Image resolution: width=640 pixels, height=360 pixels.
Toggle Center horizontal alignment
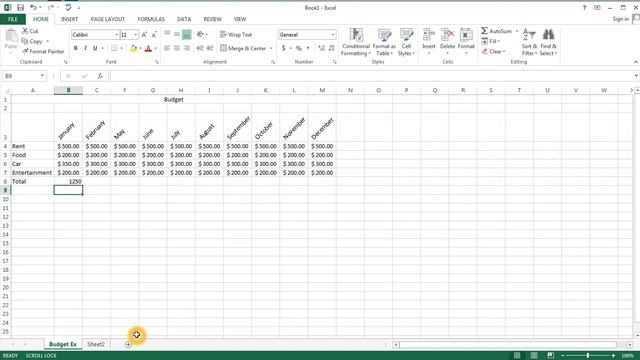pos(177,48)
